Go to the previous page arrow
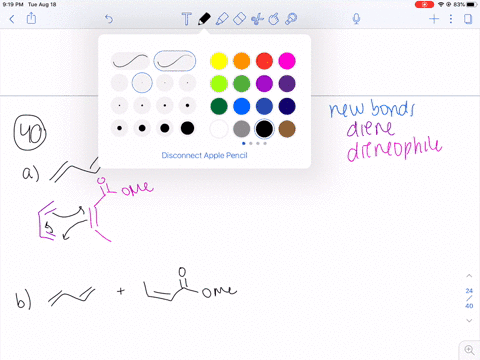 (469, 276)
